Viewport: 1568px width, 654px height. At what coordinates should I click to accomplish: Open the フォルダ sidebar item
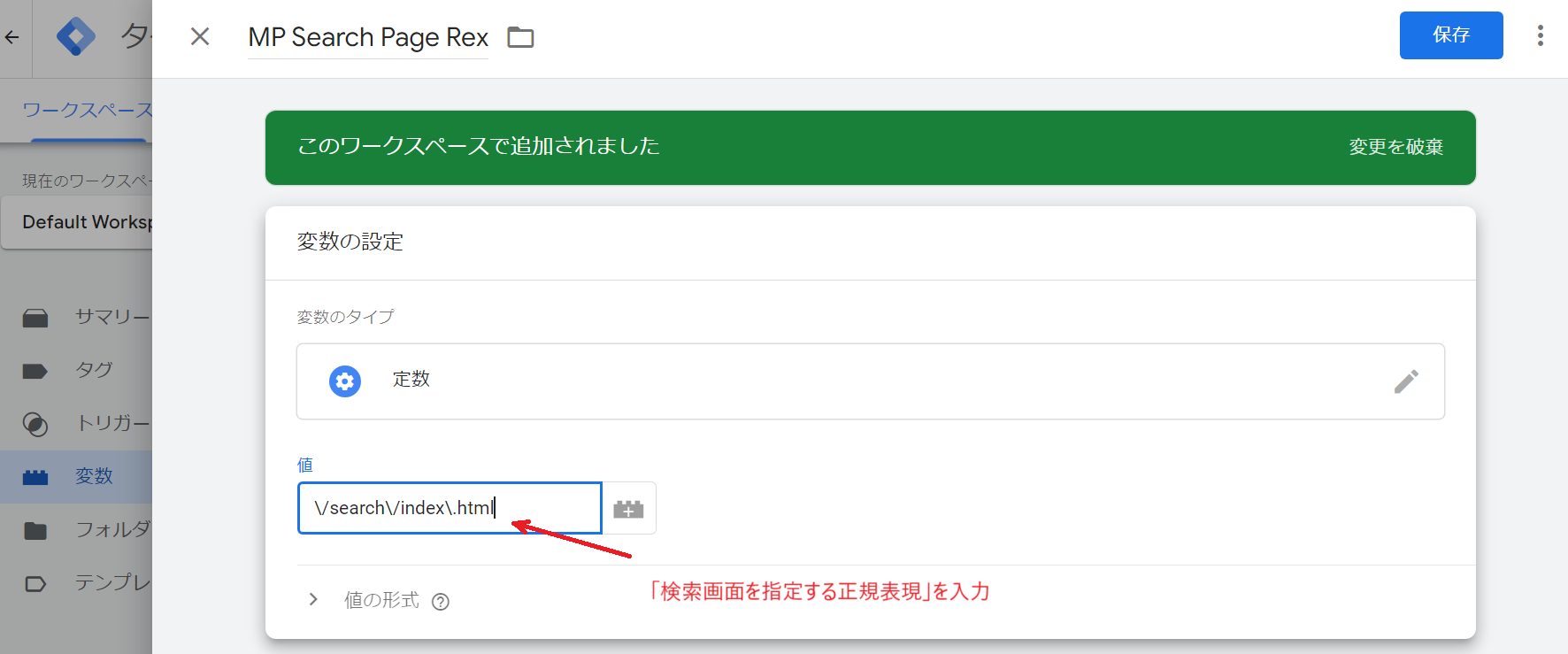coord(76,529)
